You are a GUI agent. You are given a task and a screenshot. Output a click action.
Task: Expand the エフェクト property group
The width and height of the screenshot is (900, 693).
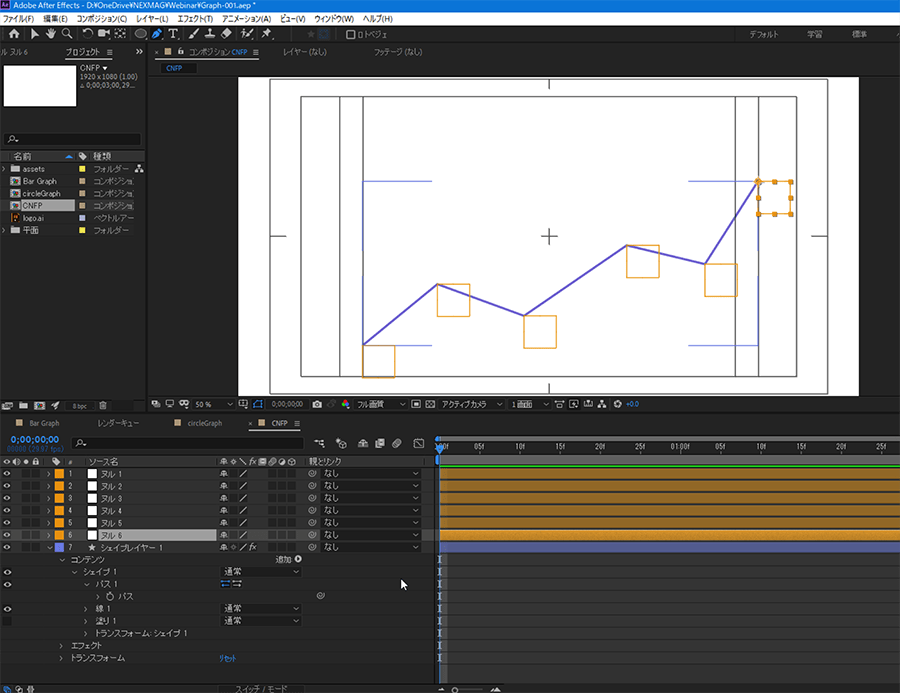[x=62, y=646]
